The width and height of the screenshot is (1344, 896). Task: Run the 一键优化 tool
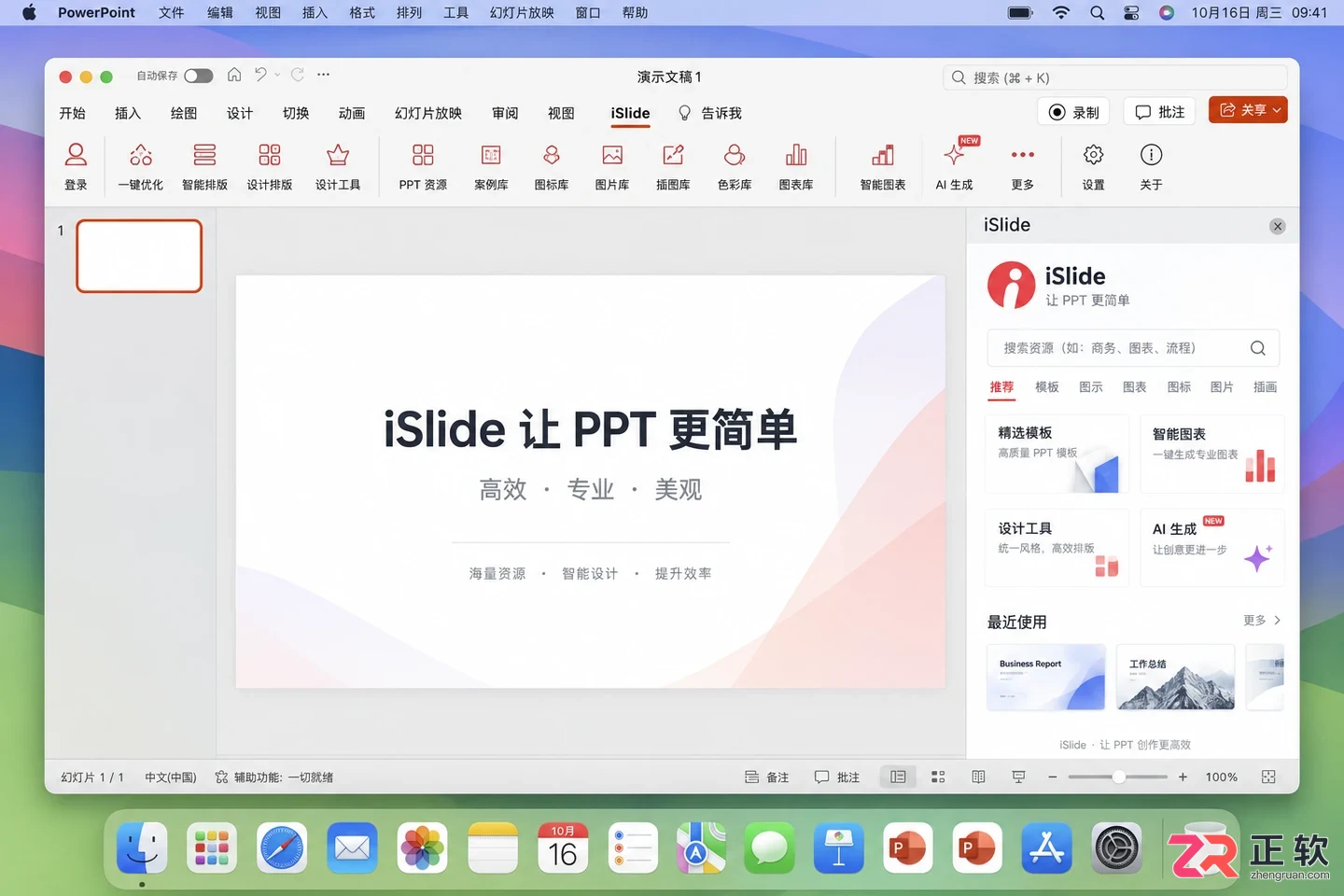[x=141, y=165]
